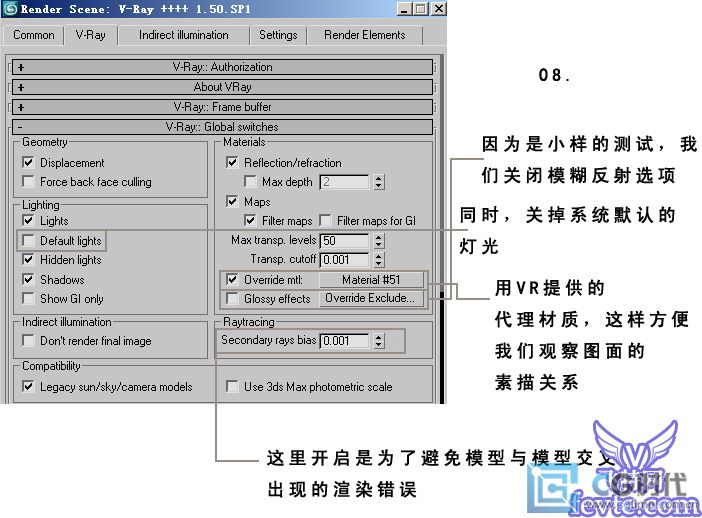Viewport: 702px width, 518px height.
Task: Toggle the Maps checkbox
Action: 232,201
